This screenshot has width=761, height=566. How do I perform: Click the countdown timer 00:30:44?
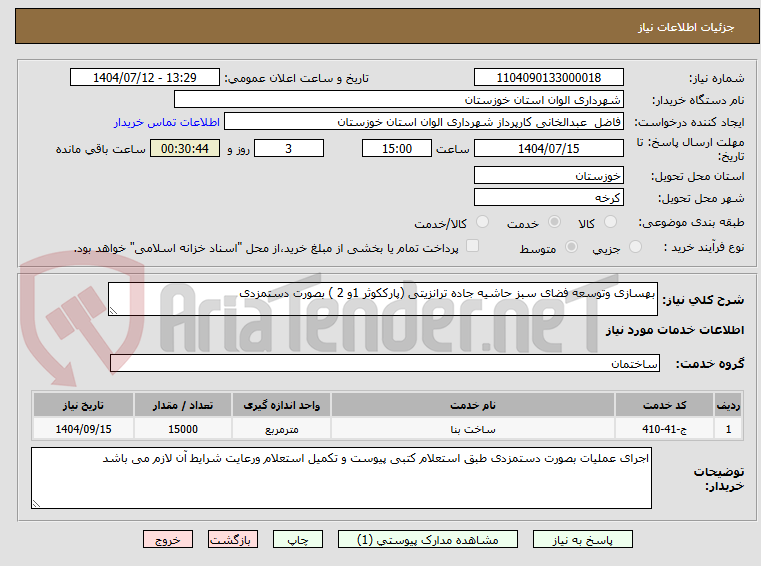tap(185, 149)
